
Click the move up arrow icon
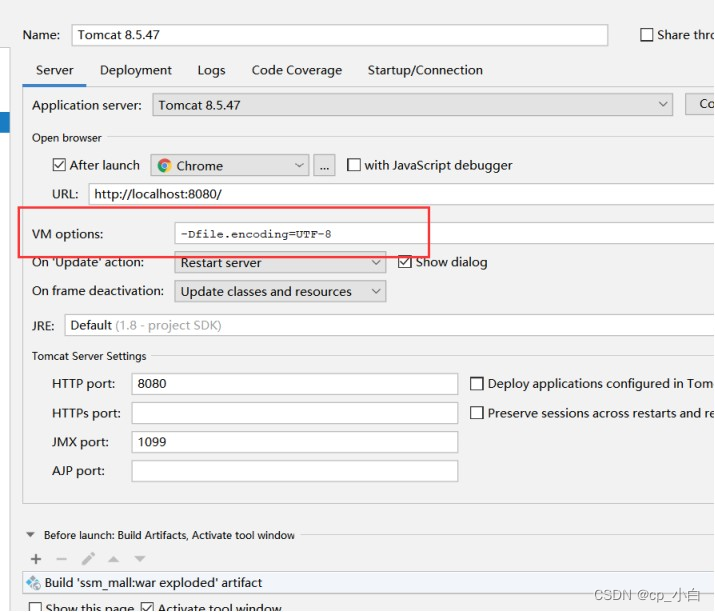pos(114,559)
